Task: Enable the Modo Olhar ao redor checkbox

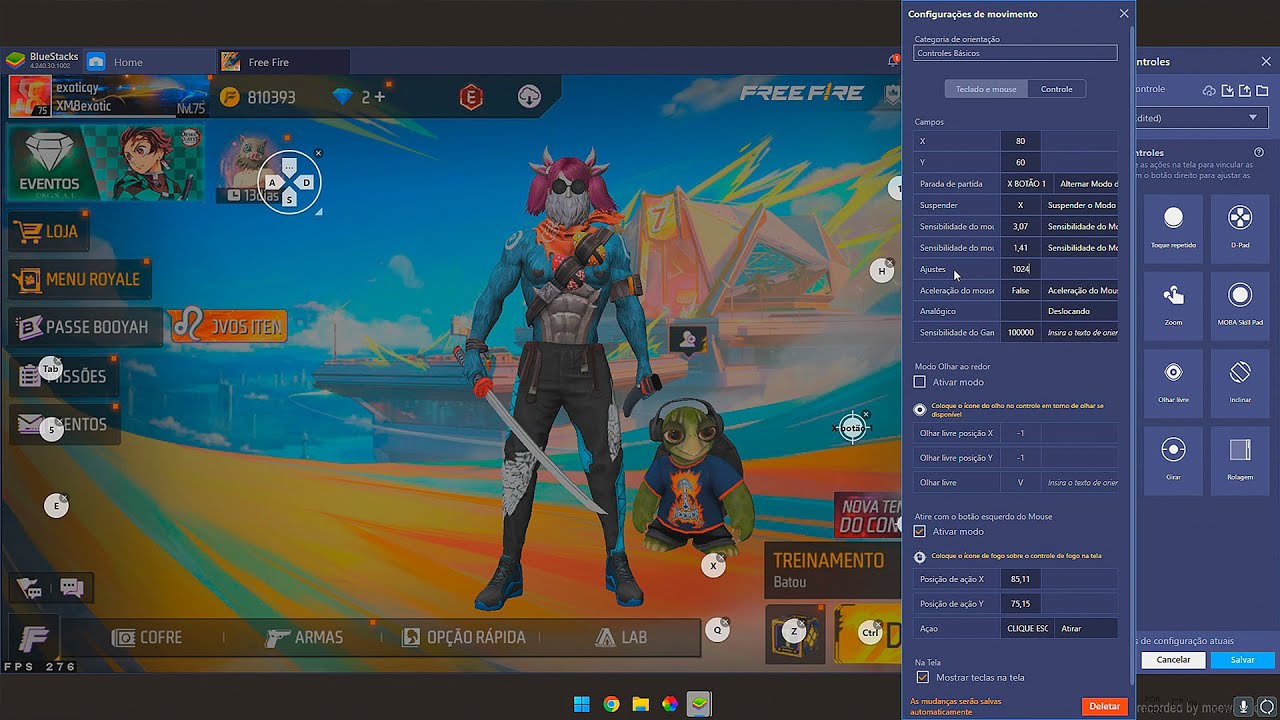Action: [x=920, y=382]
